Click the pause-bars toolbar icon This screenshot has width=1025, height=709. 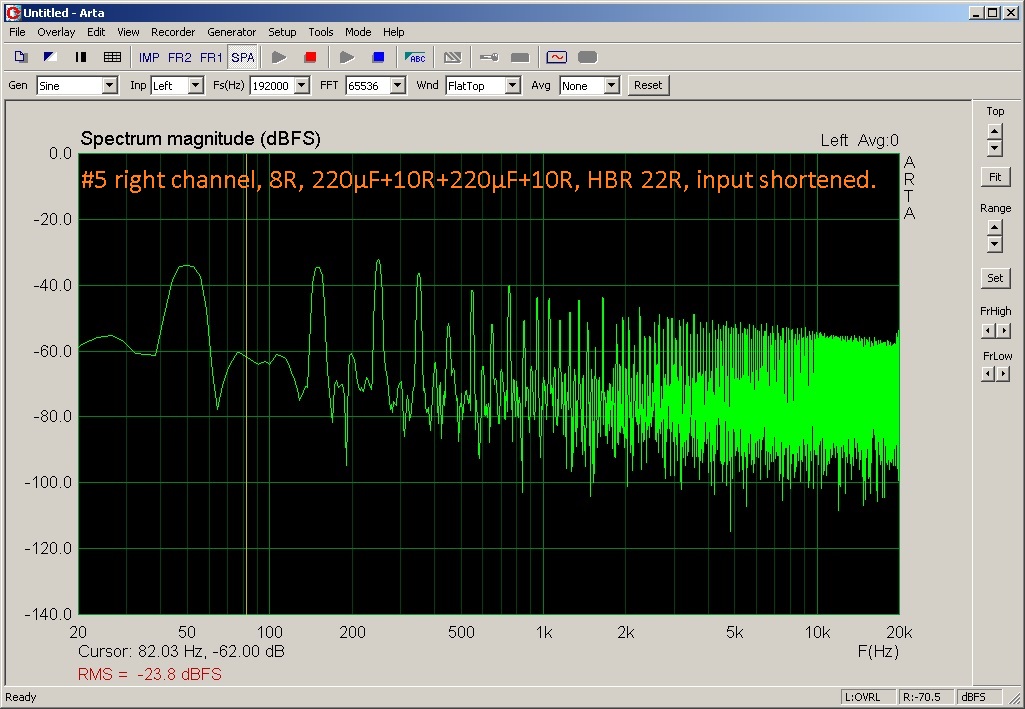point(81,57)
